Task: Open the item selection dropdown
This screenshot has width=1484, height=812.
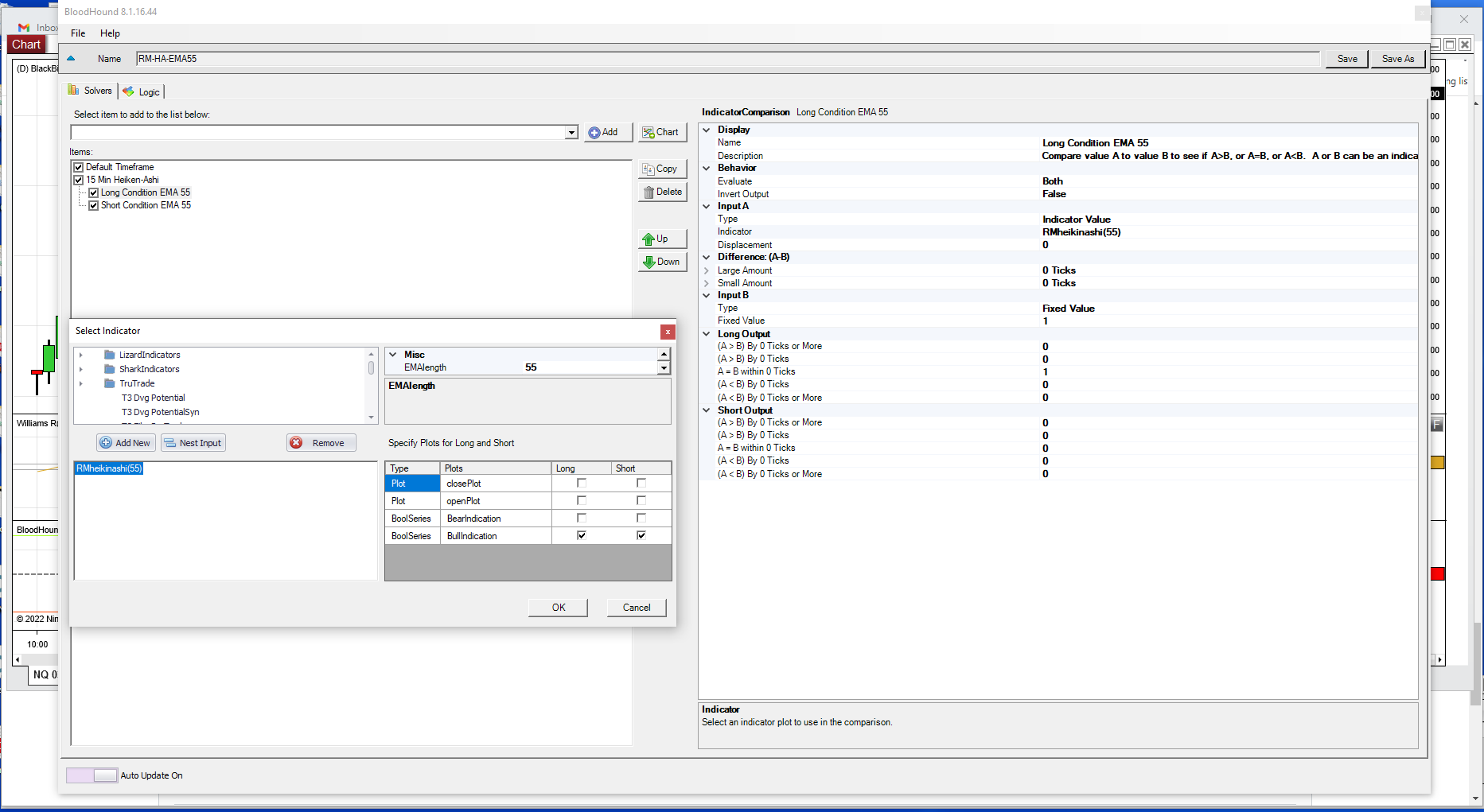Action: (571, 132)
